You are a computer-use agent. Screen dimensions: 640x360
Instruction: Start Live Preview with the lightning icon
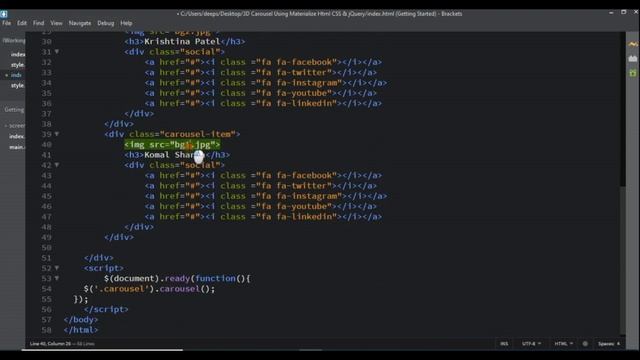tap(633, 44)
